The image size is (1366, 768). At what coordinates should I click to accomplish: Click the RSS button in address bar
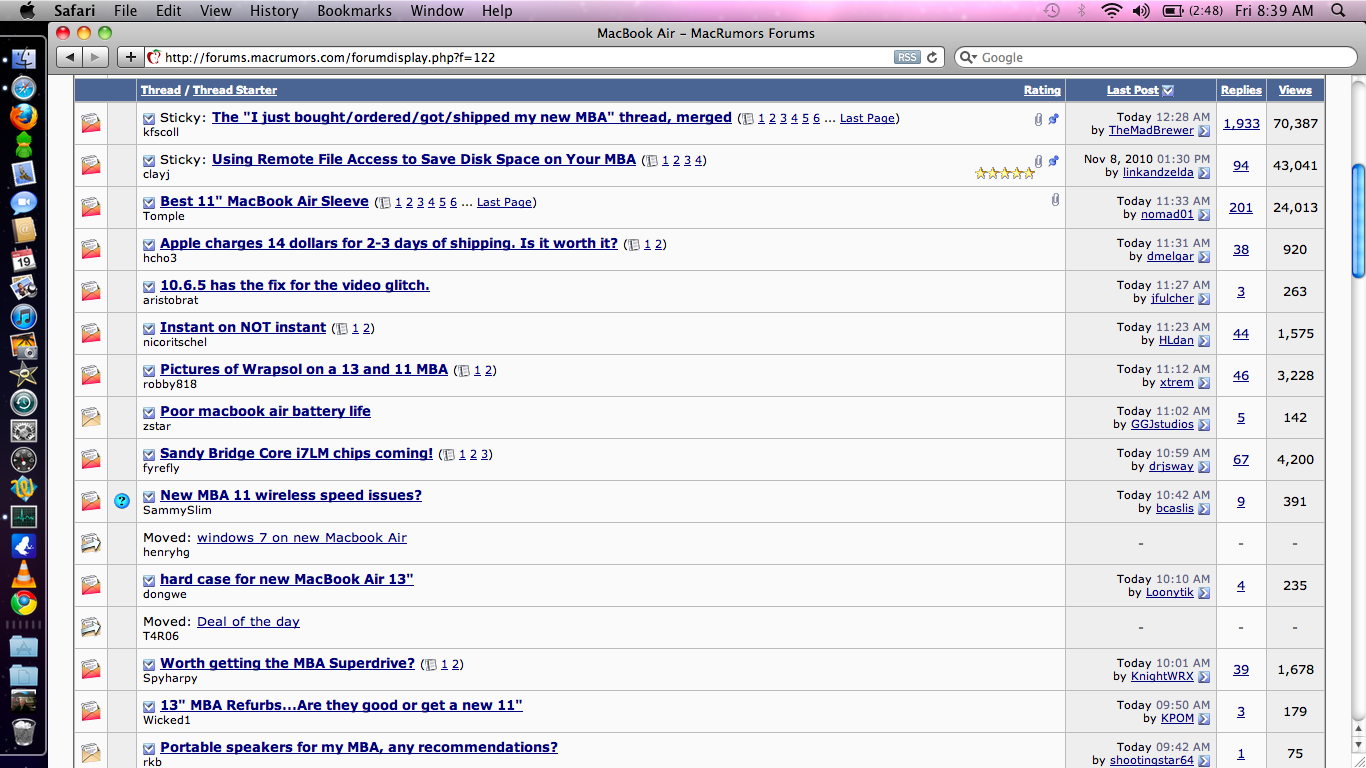(907, 57)
